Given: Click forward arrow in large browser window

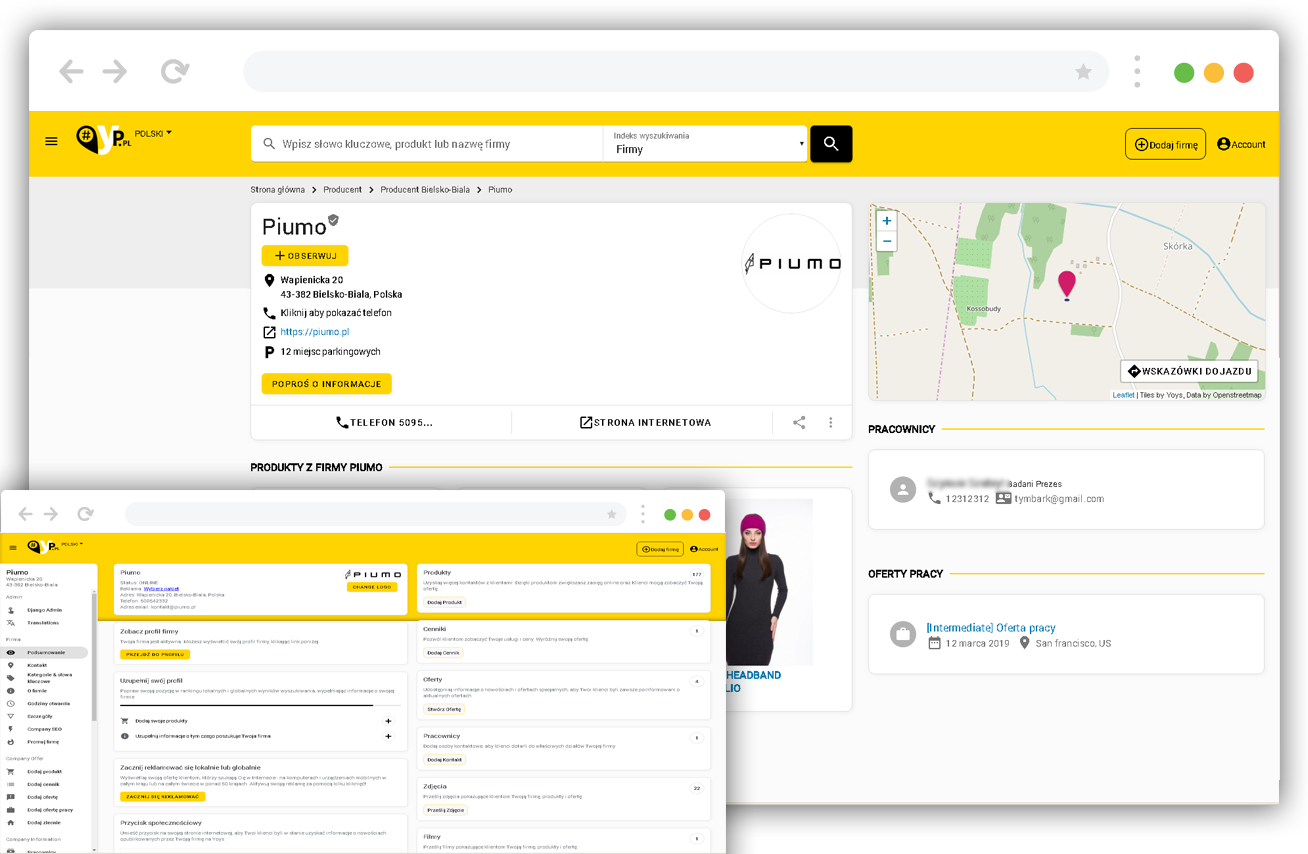Looking at the screenshot, I should click(115, 71).
